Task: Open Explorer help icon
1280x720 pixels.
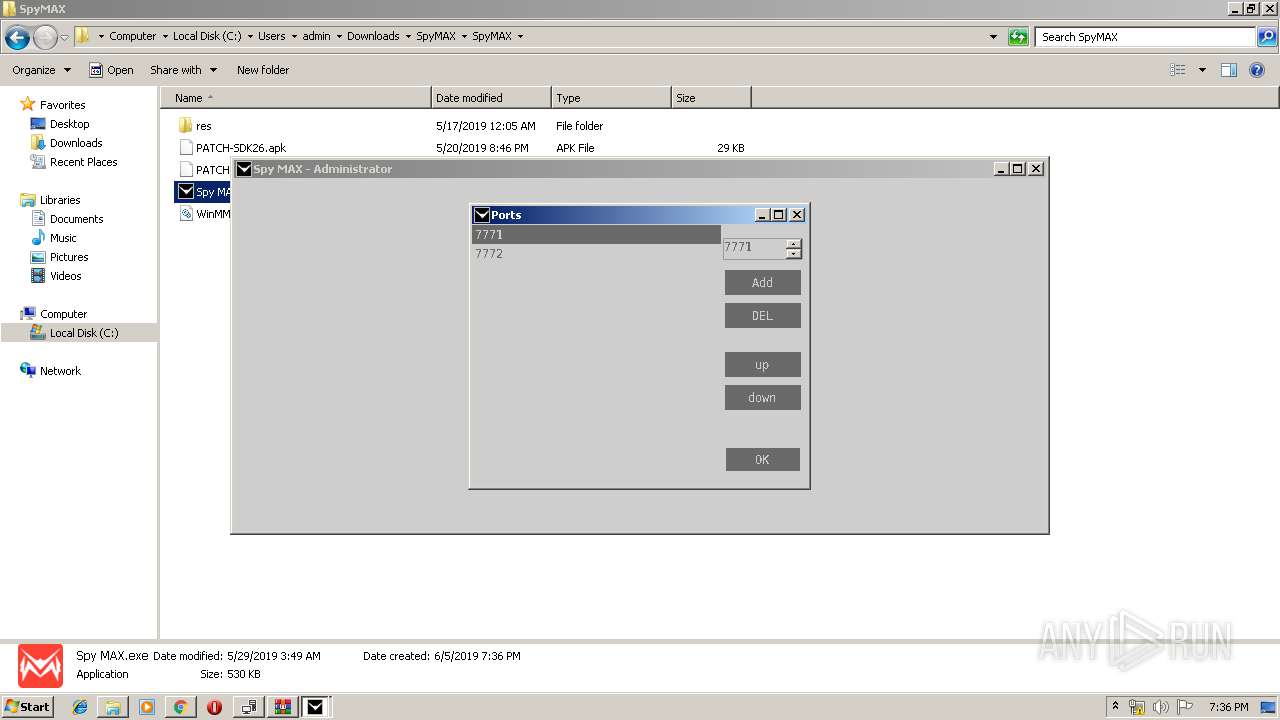Action: coord(1257,70)
